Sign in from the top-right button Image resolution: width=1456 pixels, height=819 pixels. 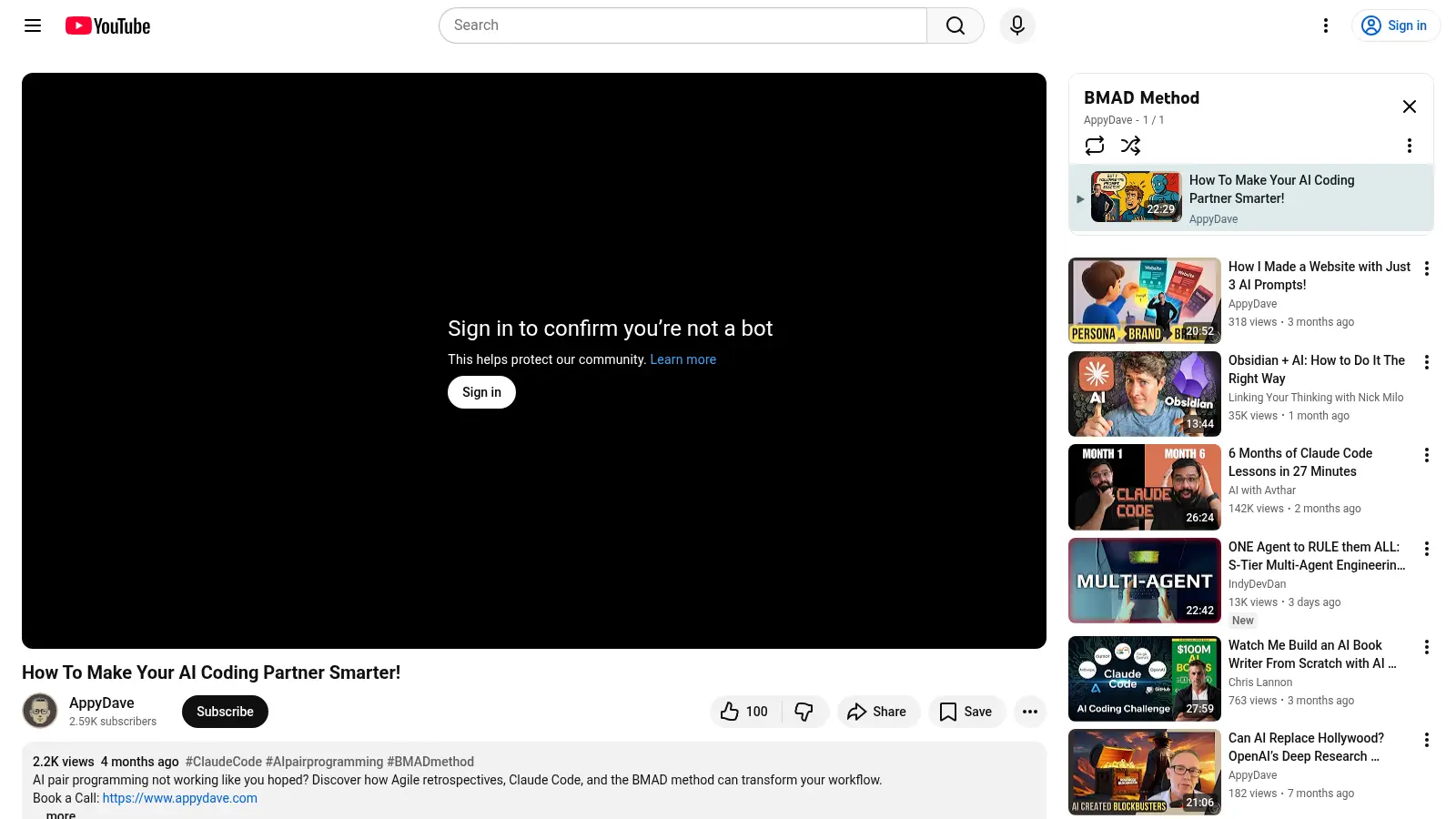click(x=1395, y=25)
